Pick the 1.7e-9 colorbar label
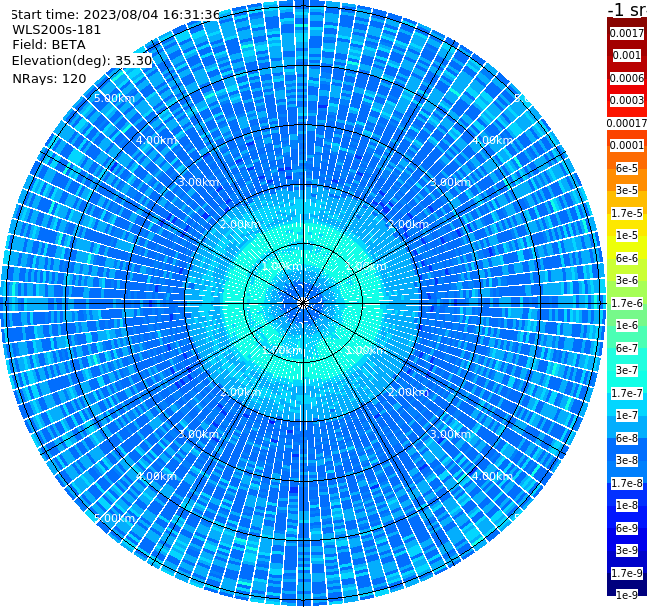This screenshot has width=647, height=607. [x=627, y=573]
